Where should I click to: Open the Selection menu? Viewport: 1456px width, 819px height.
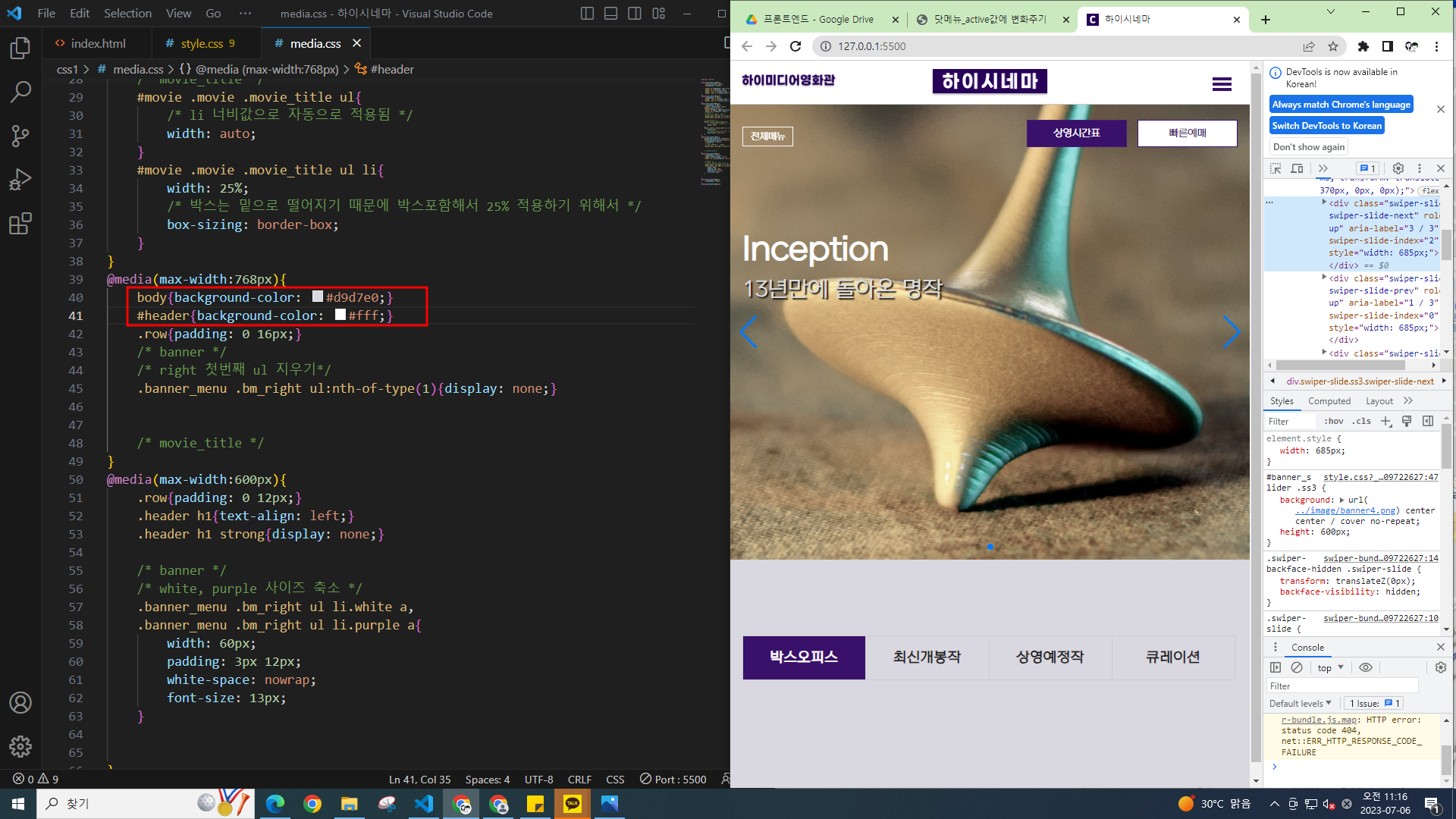pyautogui.click(x=127, y=14)
